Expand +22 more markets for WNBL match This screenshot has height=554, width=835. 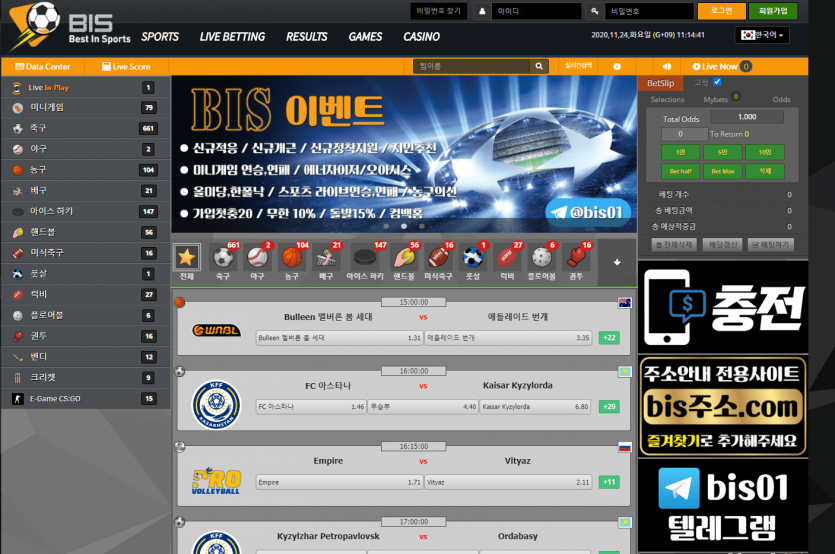click(x=609, y=338)
